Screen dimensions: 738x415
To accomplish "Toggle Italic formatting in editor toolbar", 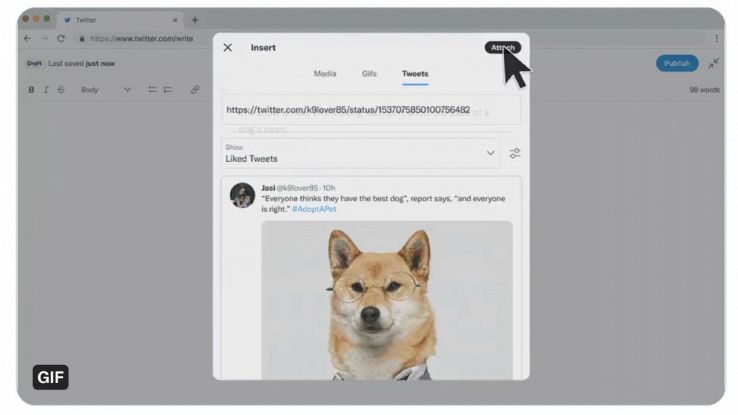I will coord(46,89).
